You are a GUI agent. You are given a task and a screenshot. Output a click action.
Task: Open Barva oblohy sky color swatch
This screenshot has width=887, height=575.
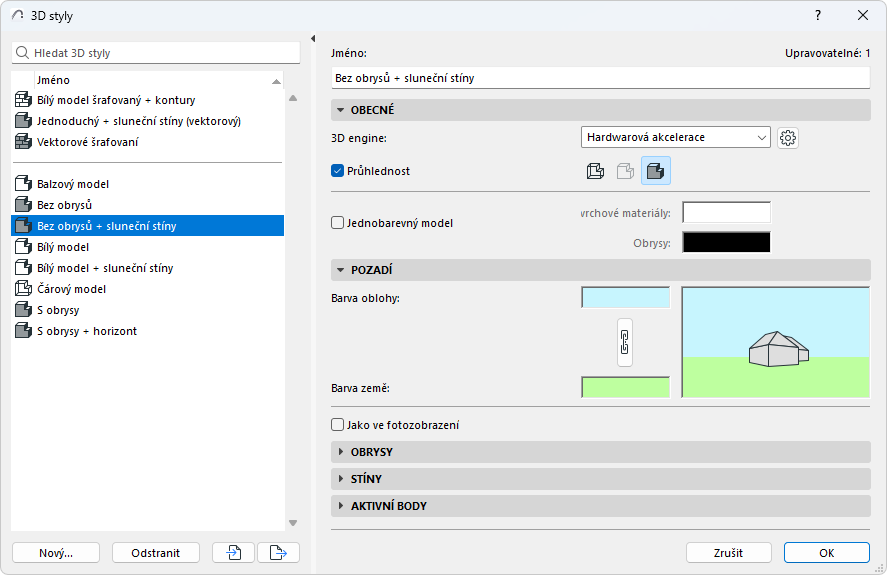click(x=626, y=298)
